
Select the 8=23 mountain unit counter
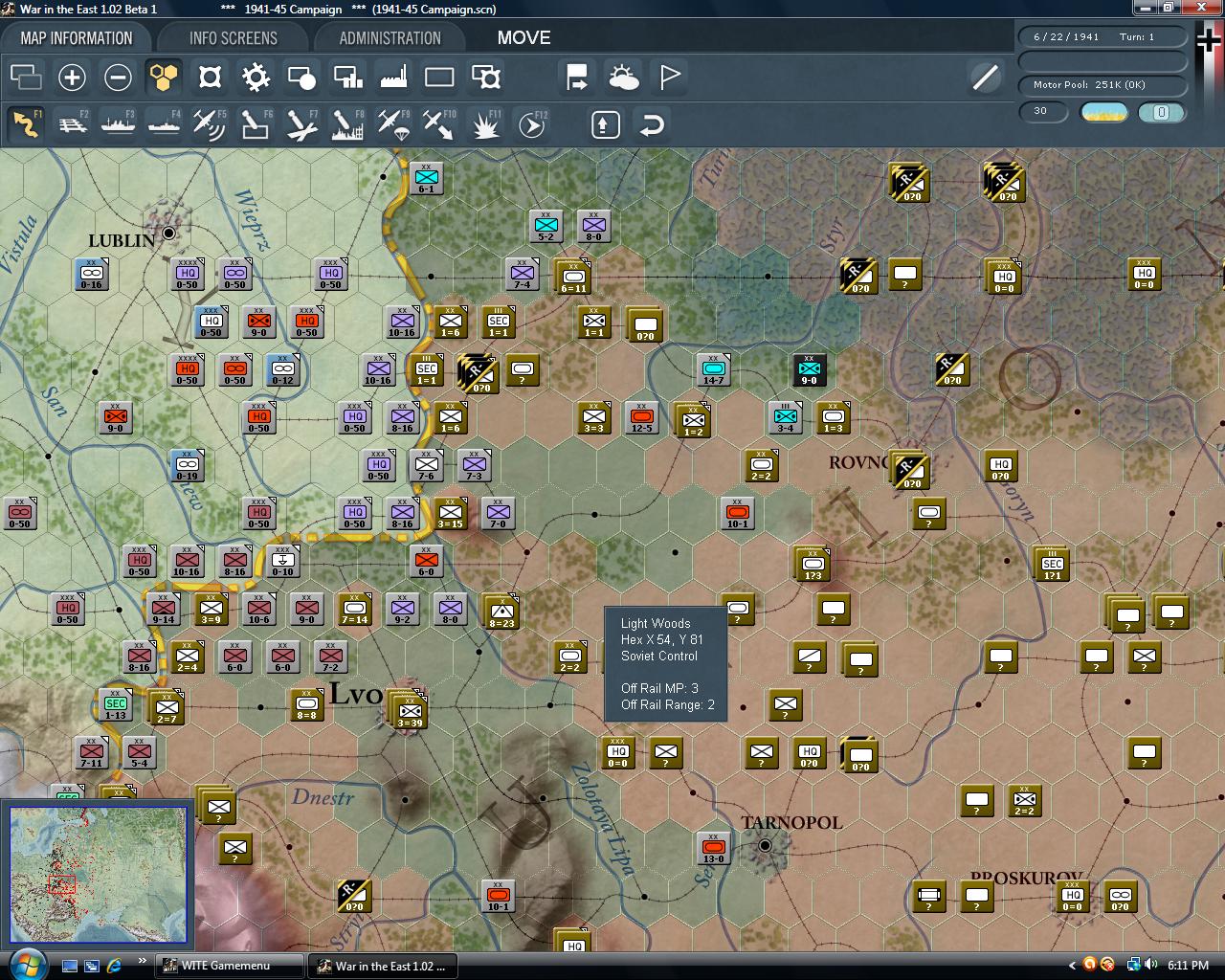(501, 612)
